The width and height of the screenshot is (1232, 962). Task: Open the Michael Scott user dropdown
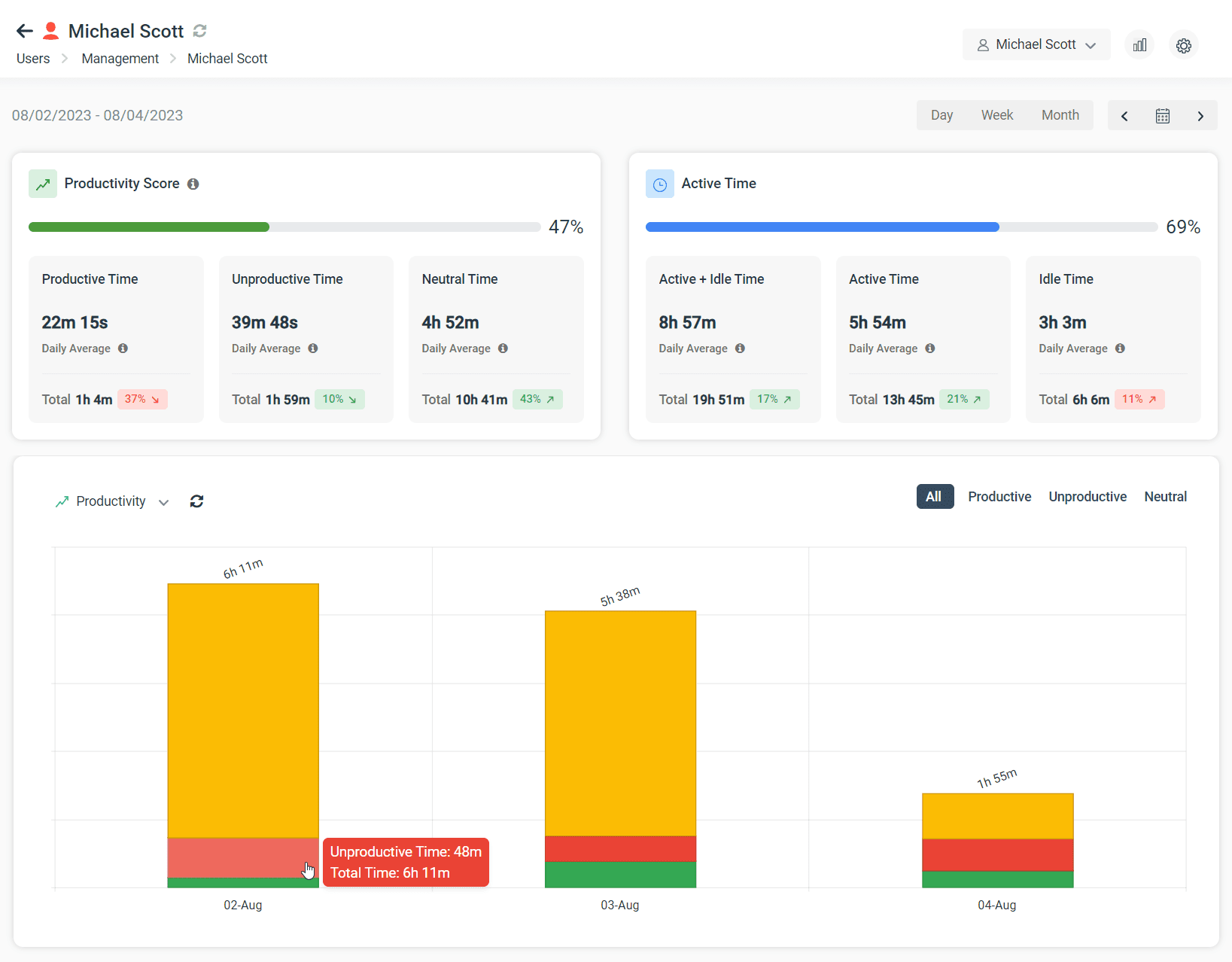pos(1036,44)
